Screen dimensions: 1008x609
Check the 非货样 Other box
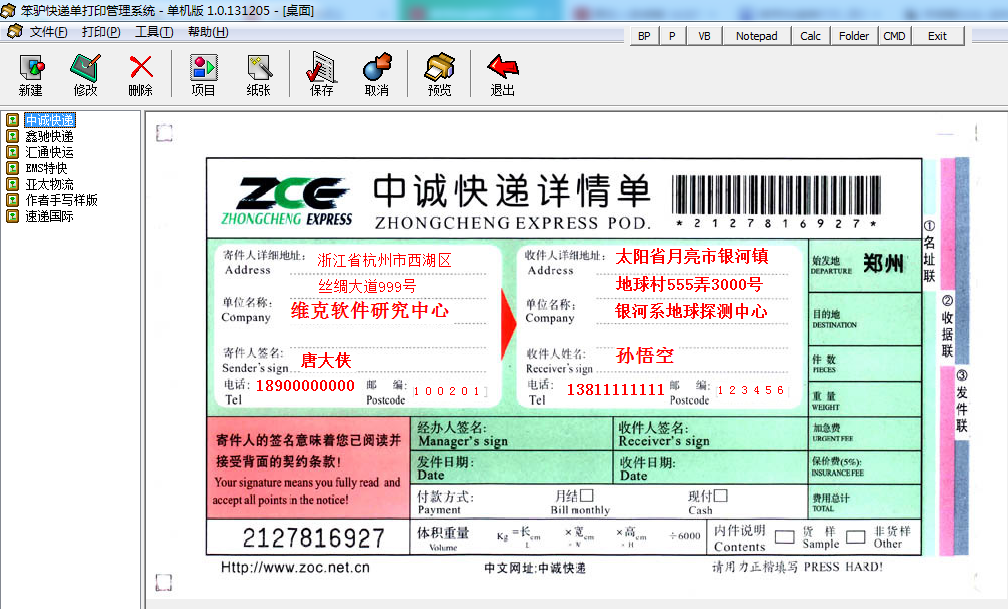(x=856, y=537)
